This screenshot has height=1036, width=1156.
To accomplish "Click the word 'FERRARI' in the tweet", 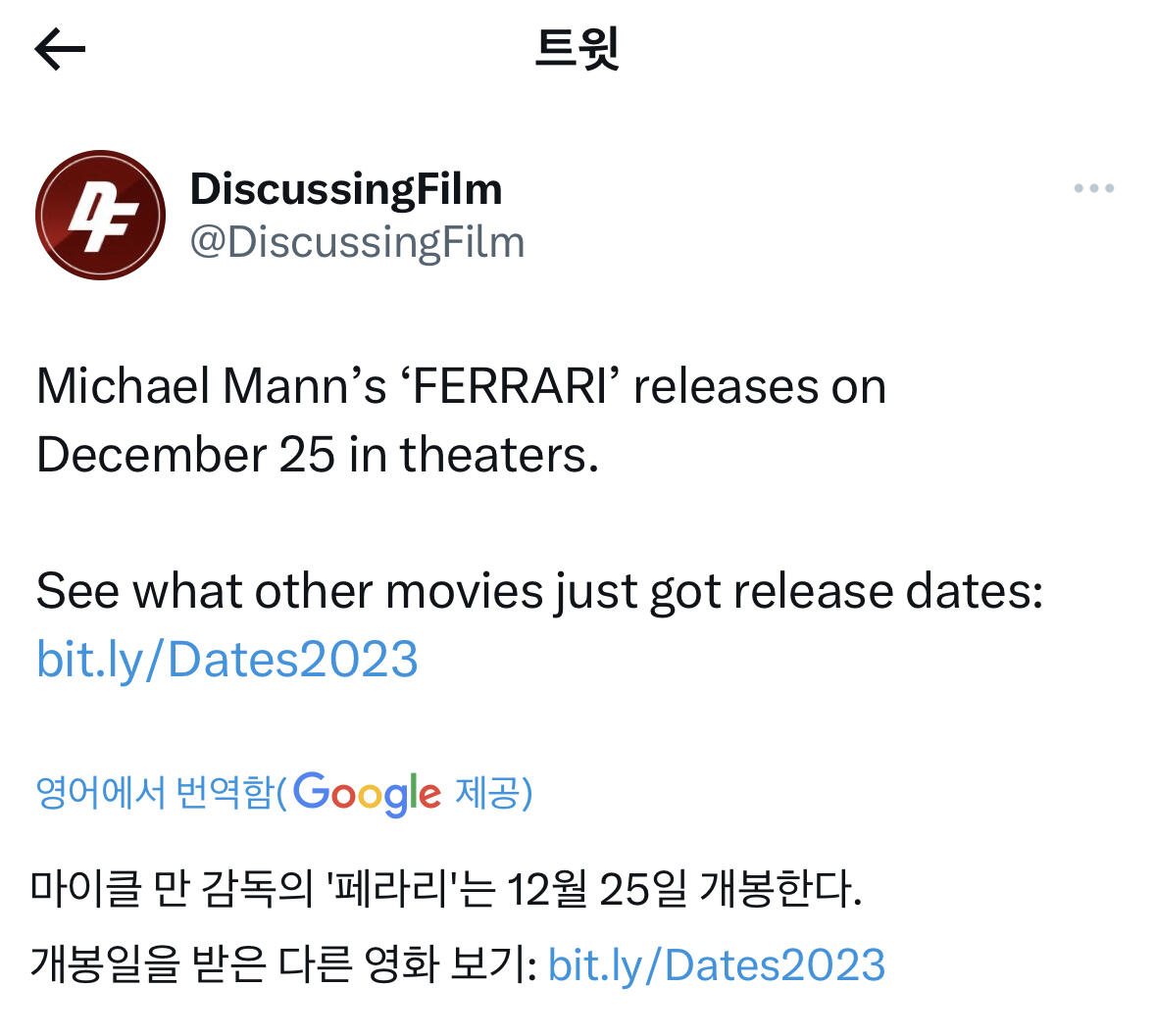I will pyautogui.click(x=511, y=386).
